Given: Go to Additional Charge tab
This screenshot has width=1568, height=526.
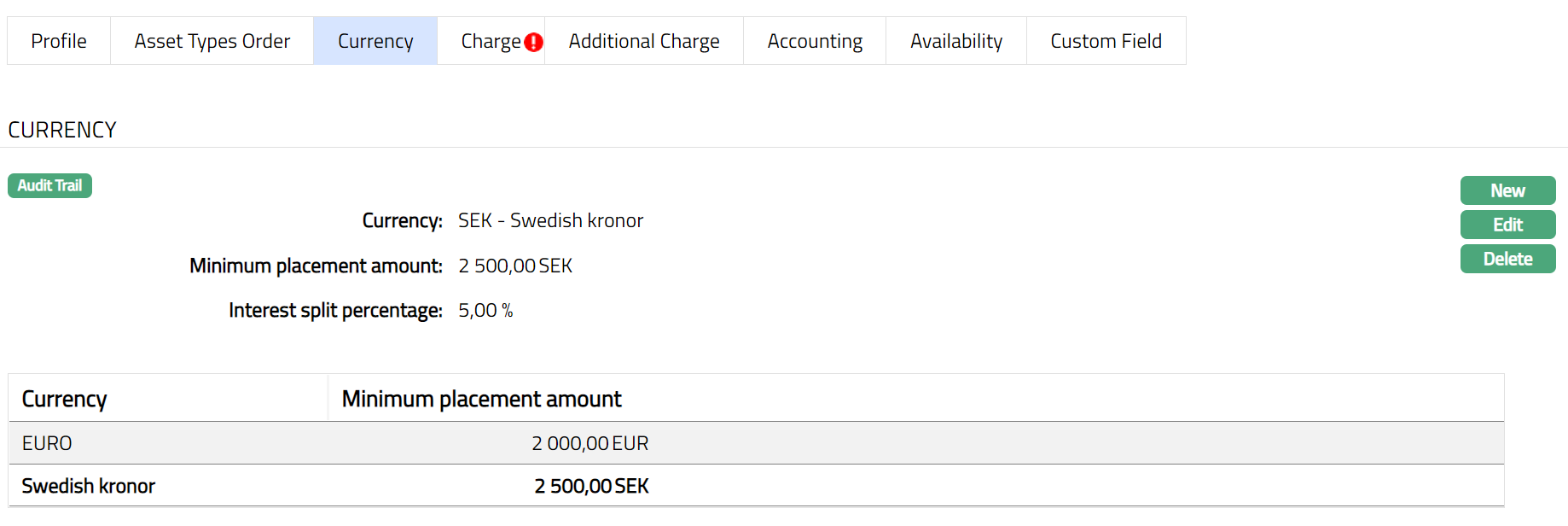Looking at the screenshot, I should point(644,41).
